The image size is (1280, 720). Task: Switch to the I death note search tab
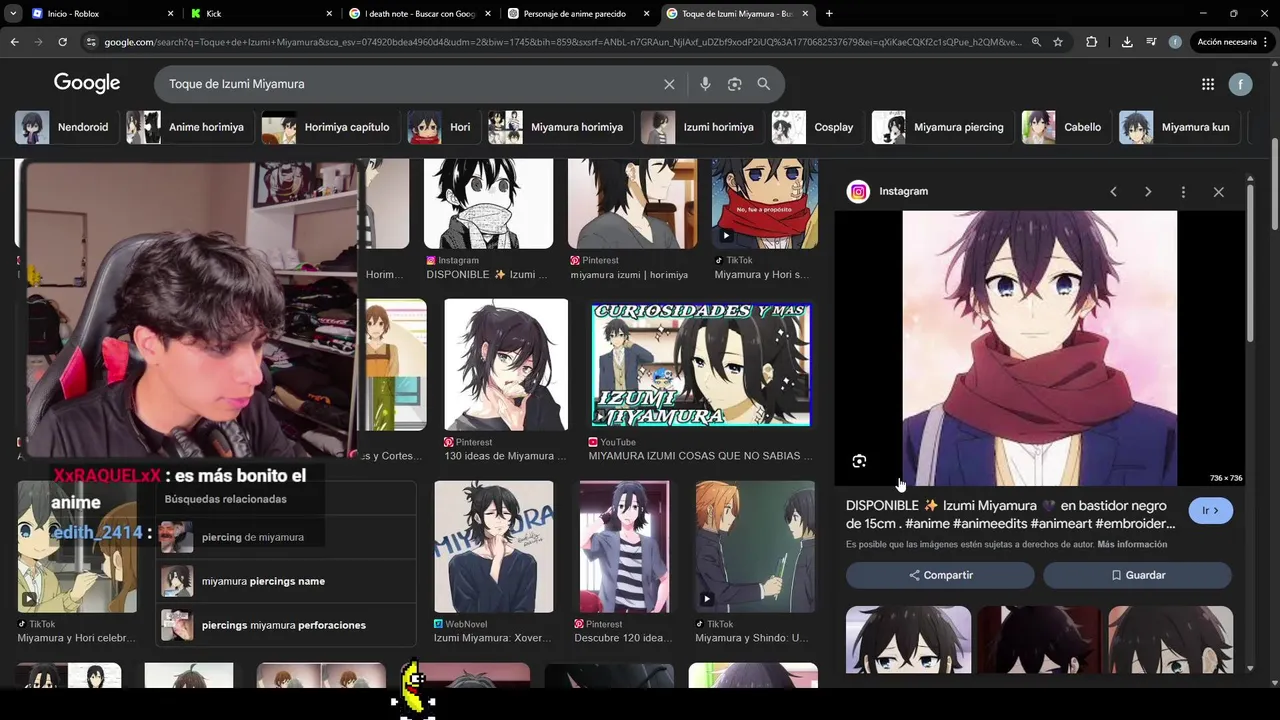point(418,14)
